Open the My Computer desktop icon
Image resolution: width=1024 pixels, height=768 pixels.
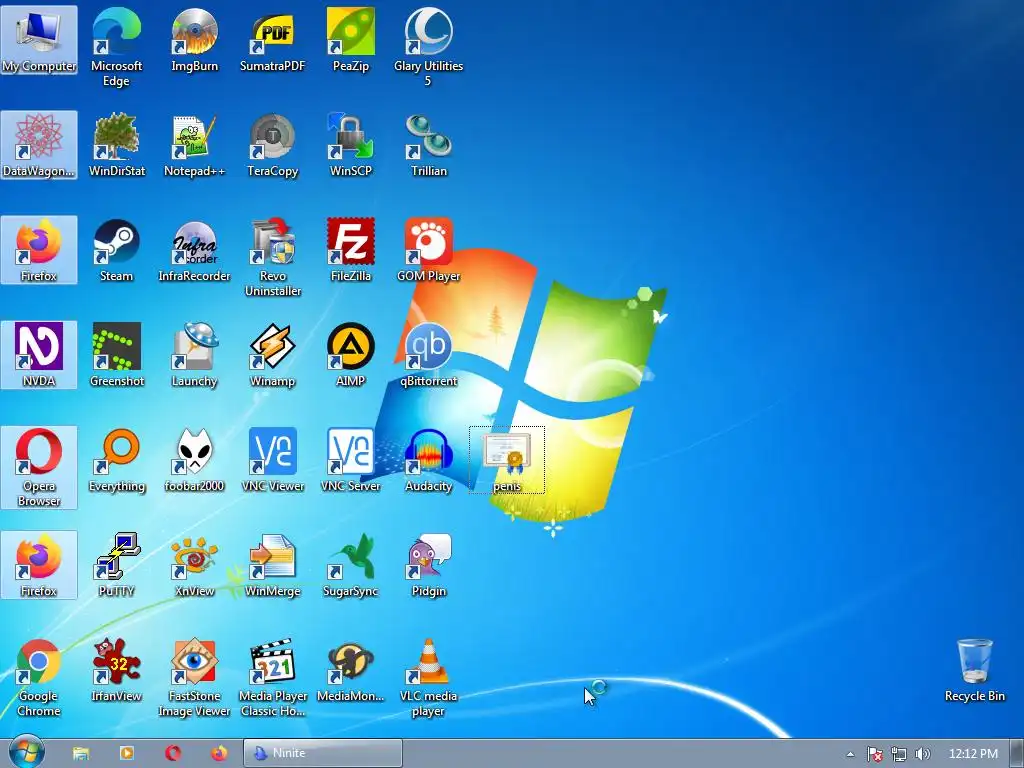[39, 39]
